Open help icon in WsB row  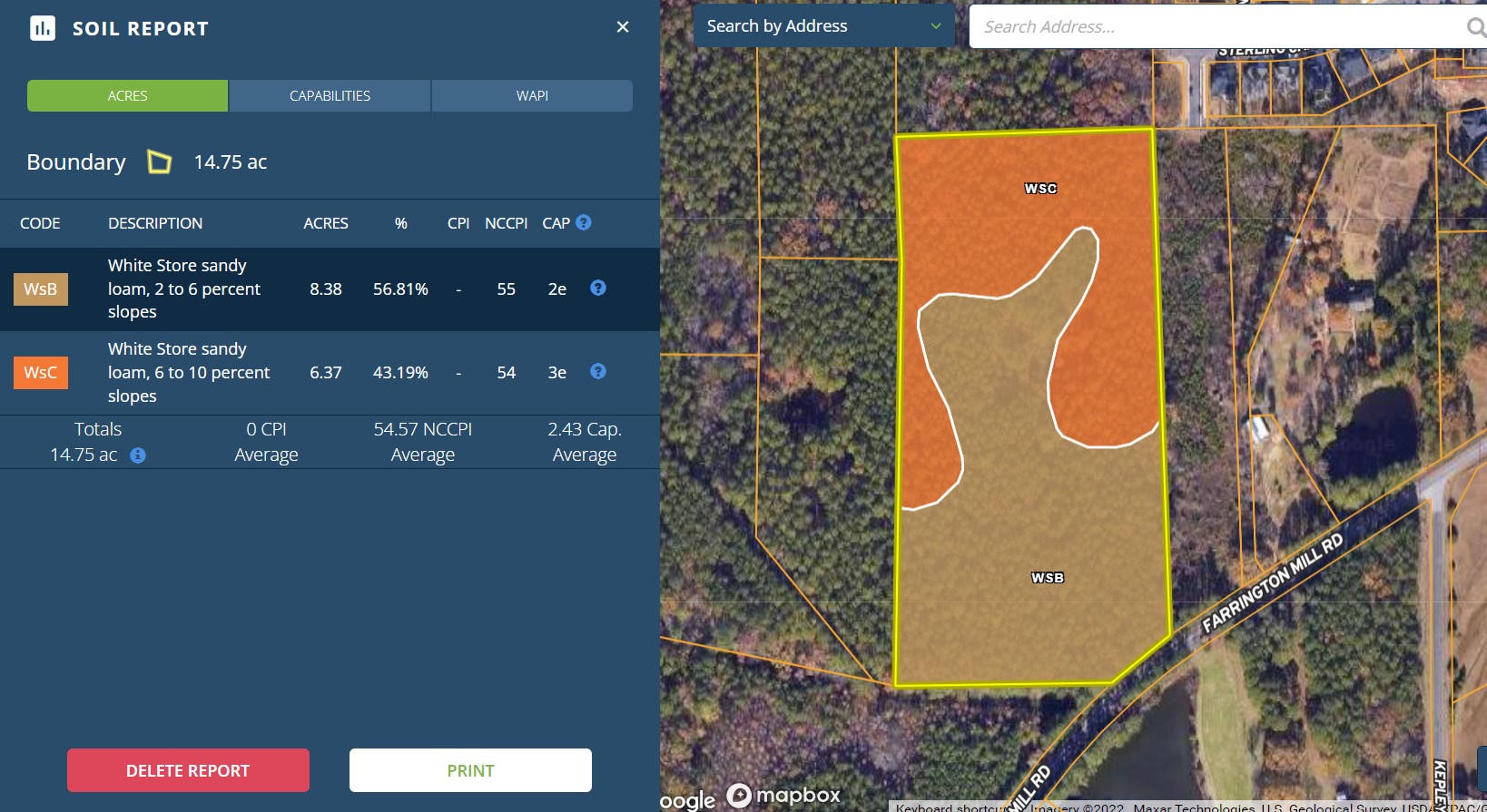598,288
